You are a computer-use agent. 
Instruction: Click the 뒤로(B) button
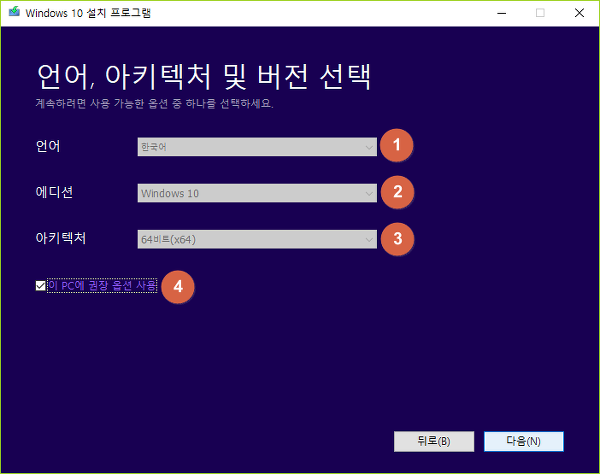tap(434, 441)
